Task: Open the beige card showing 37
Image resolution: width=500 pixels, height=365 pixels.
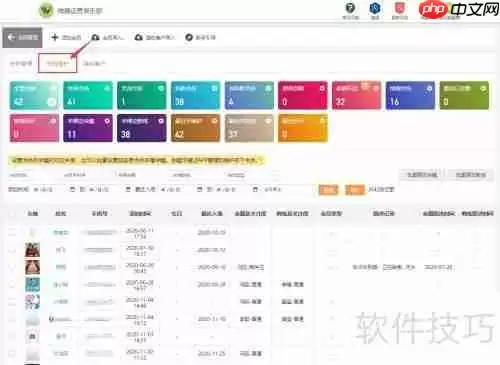Action: 249,128
